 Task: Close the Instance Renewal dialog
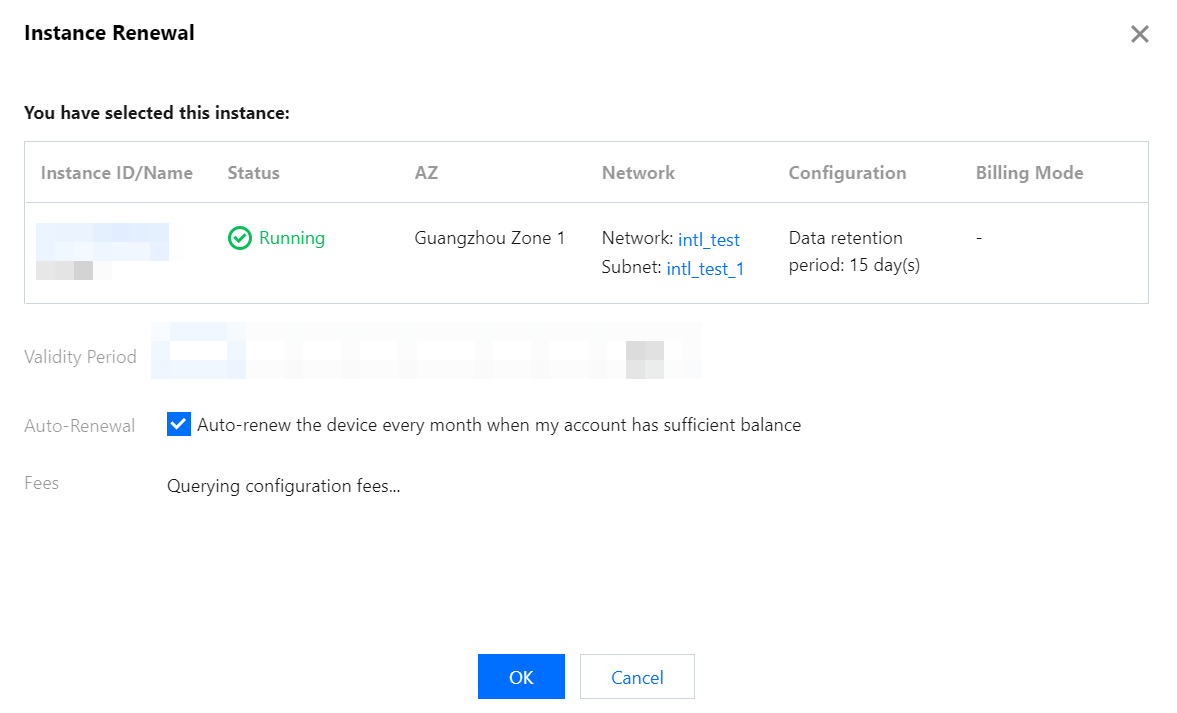[x=1139, y=35]
